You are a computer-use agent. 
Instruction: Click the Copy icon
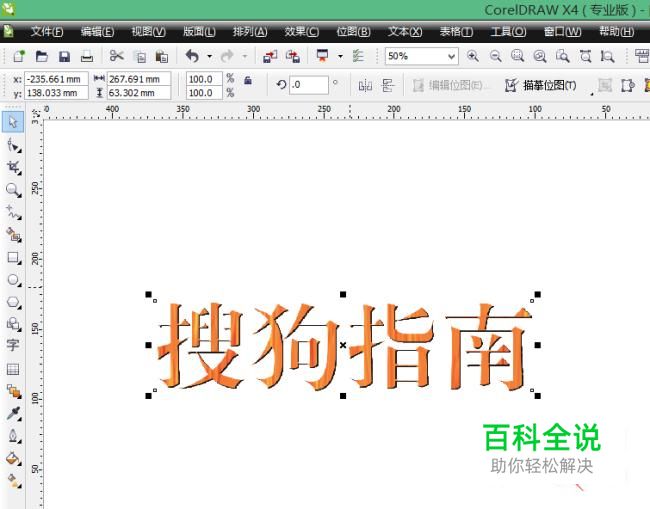pos(140,56)
